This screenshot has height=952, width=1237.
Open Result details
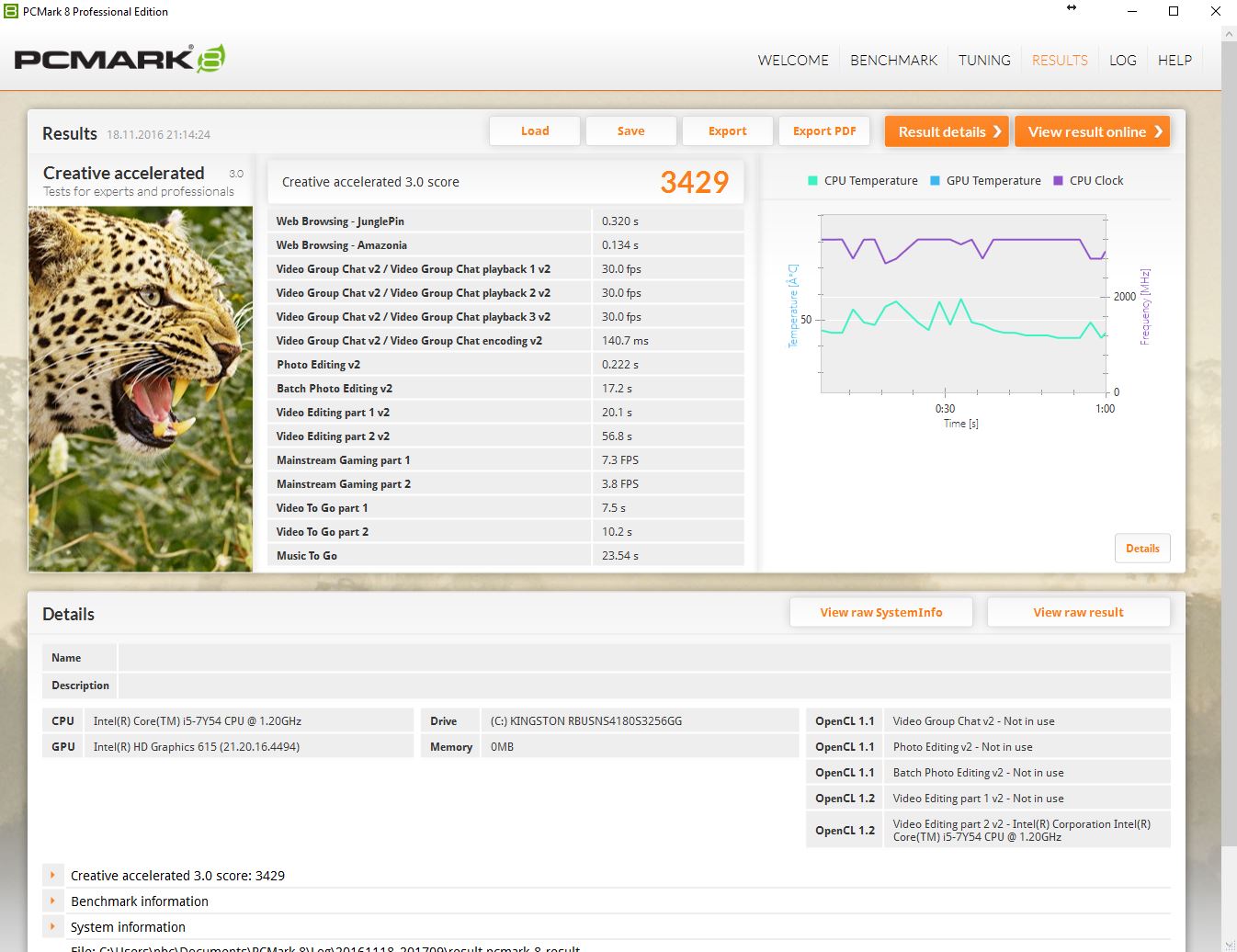947,131
